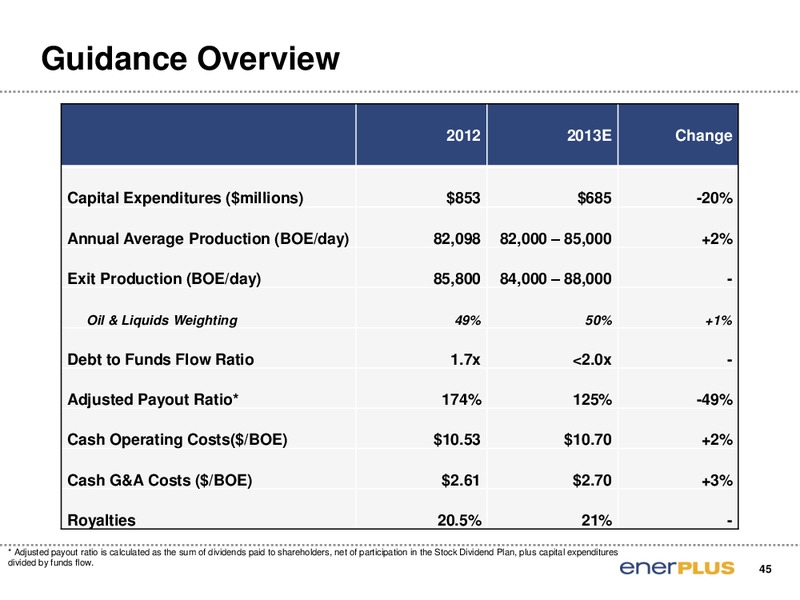Click the '82,098' production value
Viewport: 800px width, 600px height.
[x=457, y=239]
